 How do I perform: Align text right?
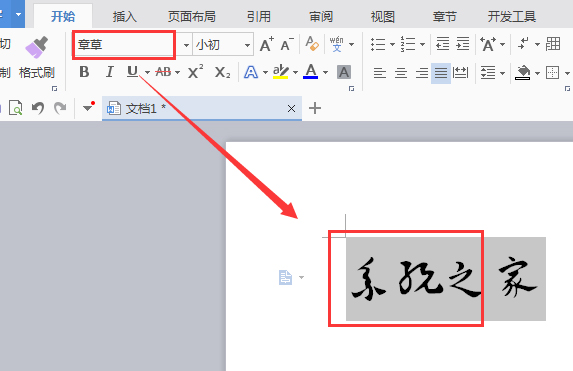[422, 73]
